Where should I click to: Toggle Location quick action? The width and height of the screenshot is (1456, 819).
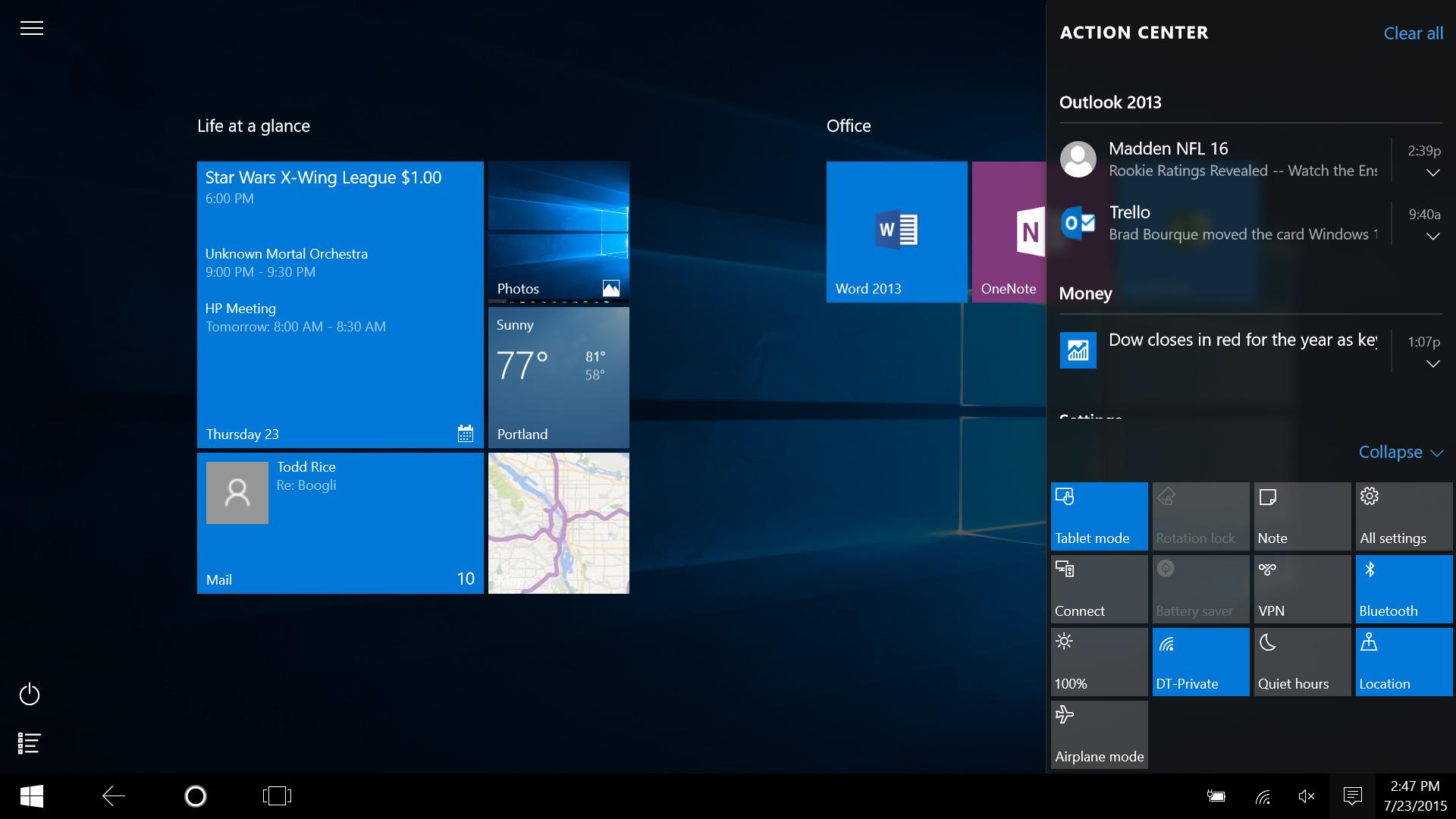1404,662
